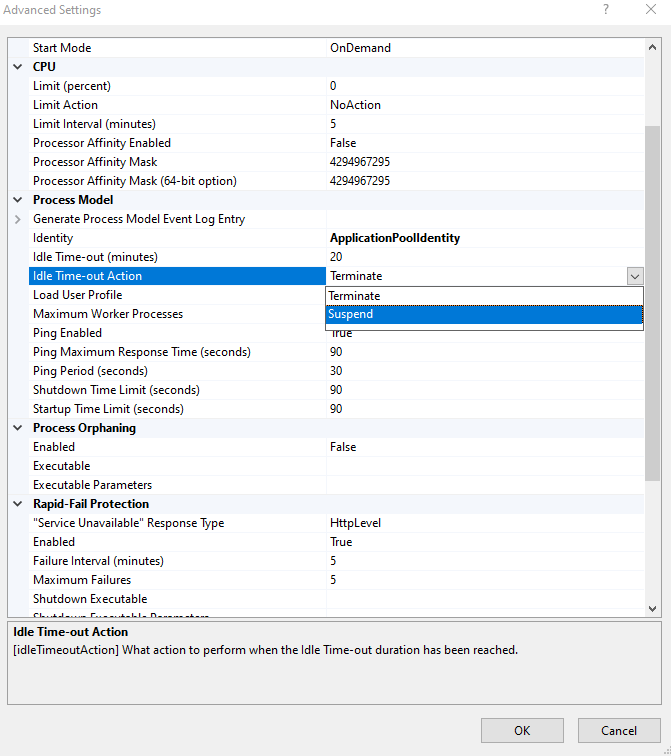Select Startup Time Limit (seconds) property

(x=108, y=409)
